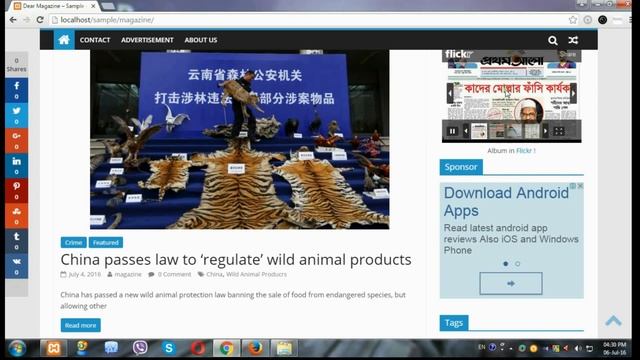Go to next Flickr slide right arrow
The image size is (640, 360).
[x=573, y=94]
